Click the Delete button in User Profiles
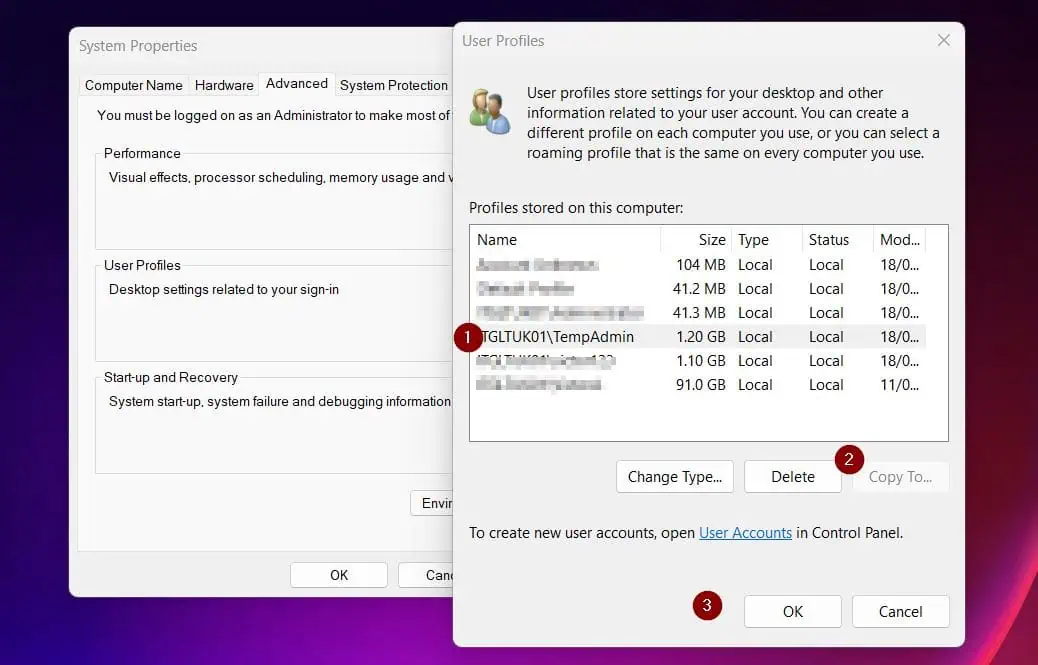 792,476
